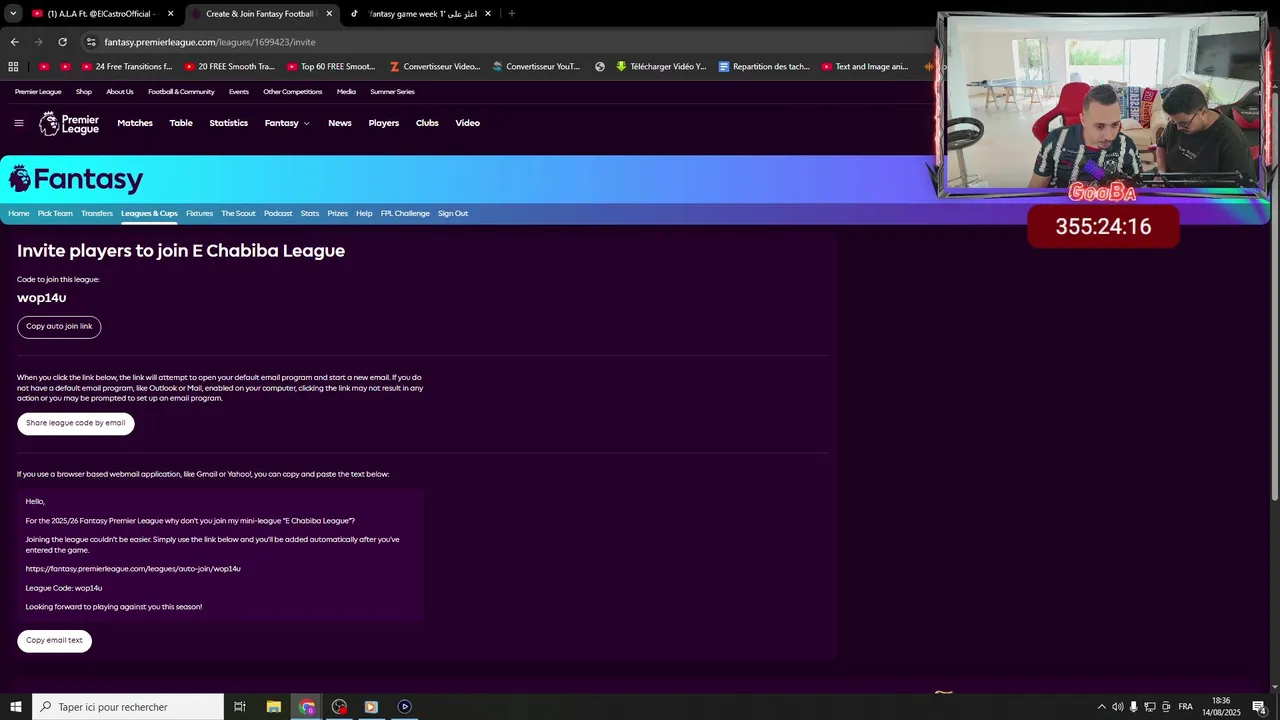
Task: Open the Text and Image ani... bookmark
Action: [x=865, y=67]
